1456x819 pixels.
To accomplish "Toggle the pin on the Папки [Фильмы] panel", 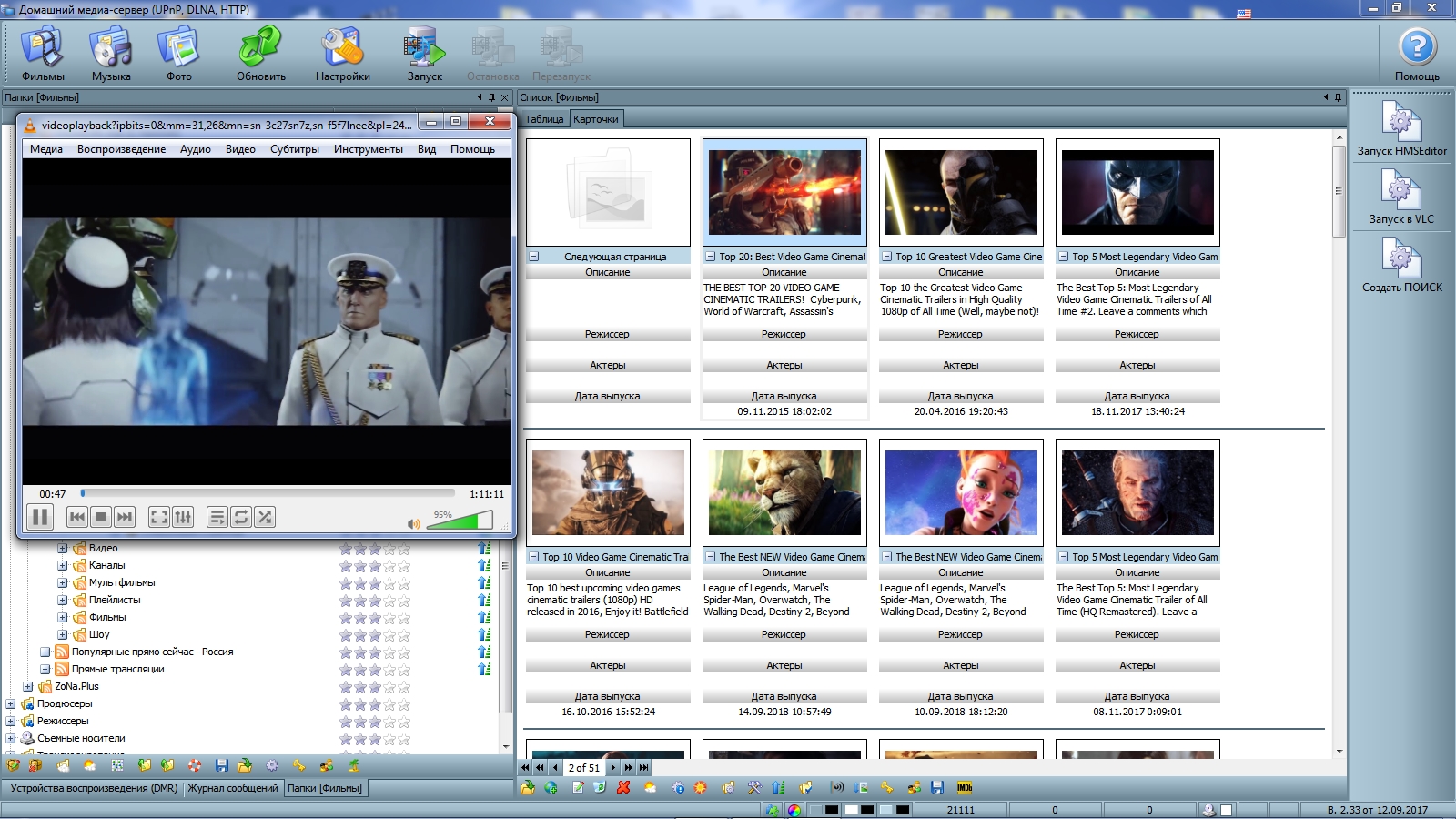I will point(492,97).
